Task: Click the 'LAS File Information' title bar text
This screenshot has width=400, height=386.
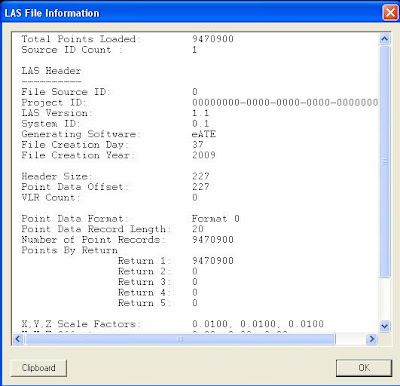Action: click(52, 13)
